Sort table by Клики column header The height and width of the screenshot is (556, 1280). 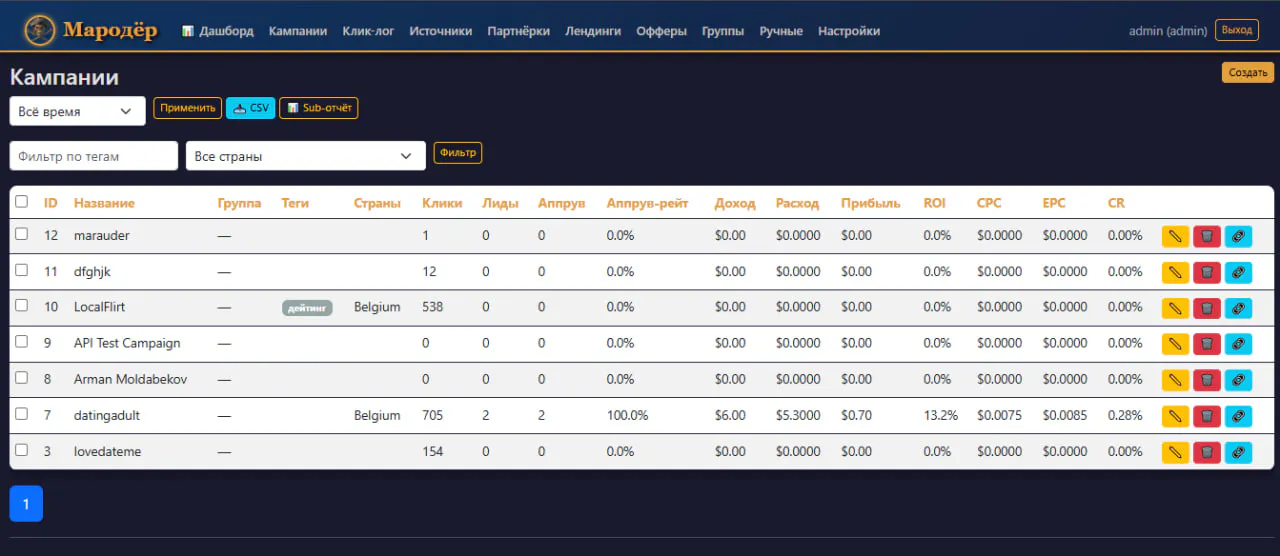(x=442, y=203)
